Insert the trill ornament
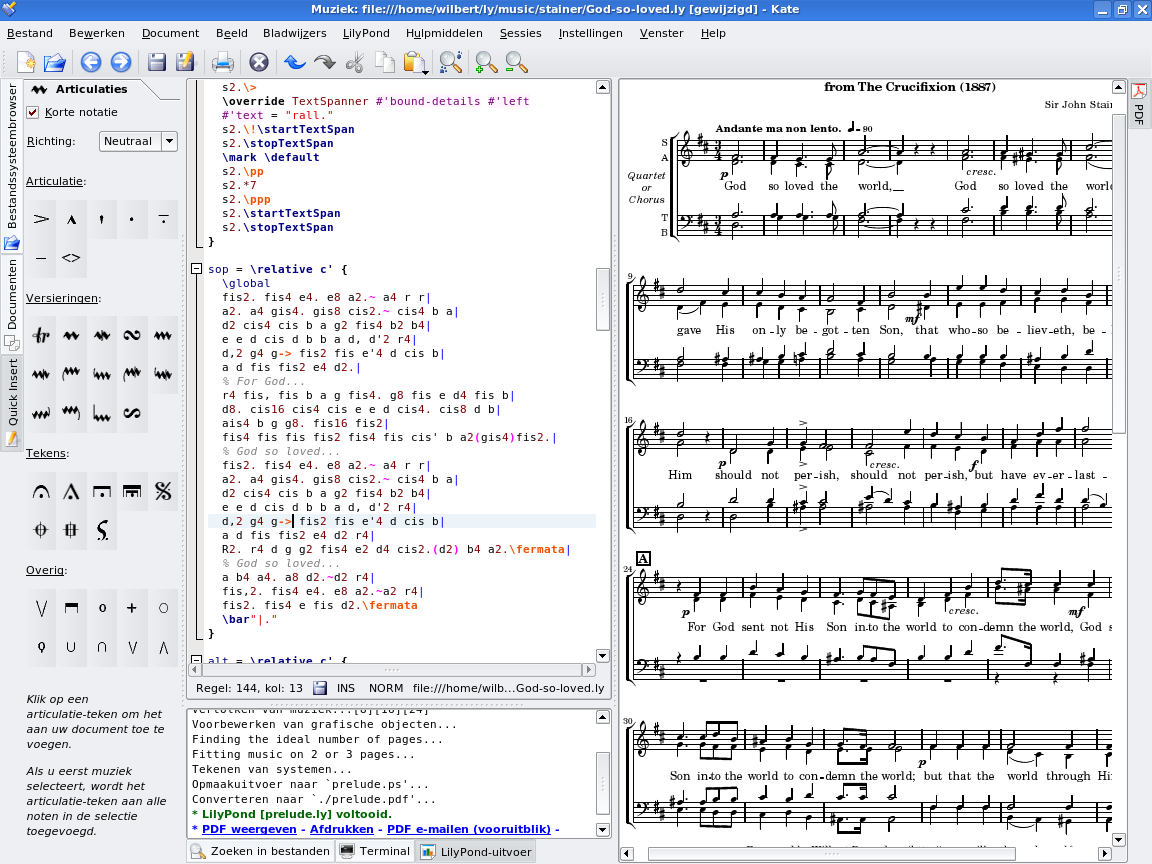 [x=41, y=335]
